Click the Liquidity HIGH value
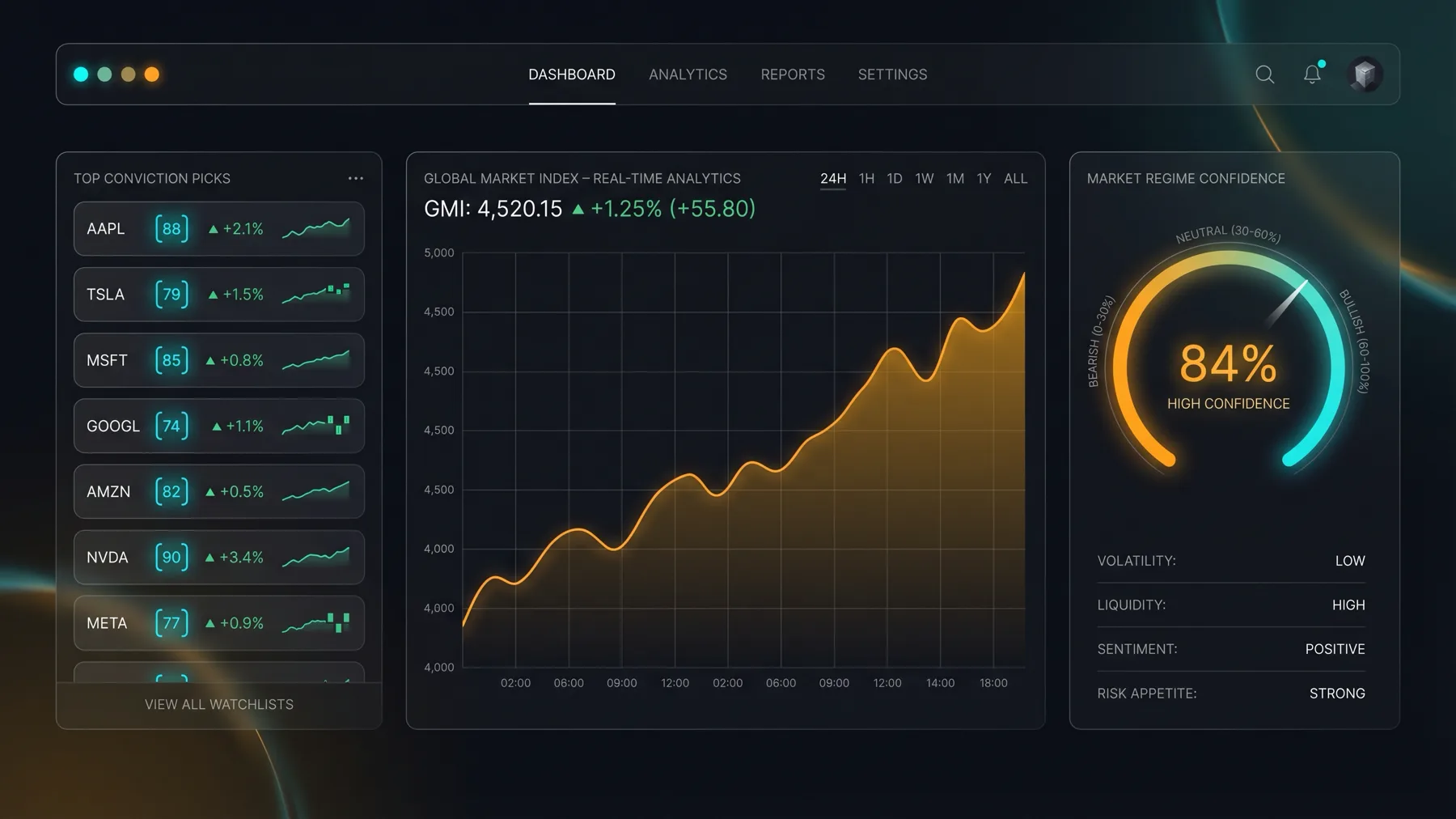The width and height of the screenshot is (1456, 819). [x=1348, y=605]
